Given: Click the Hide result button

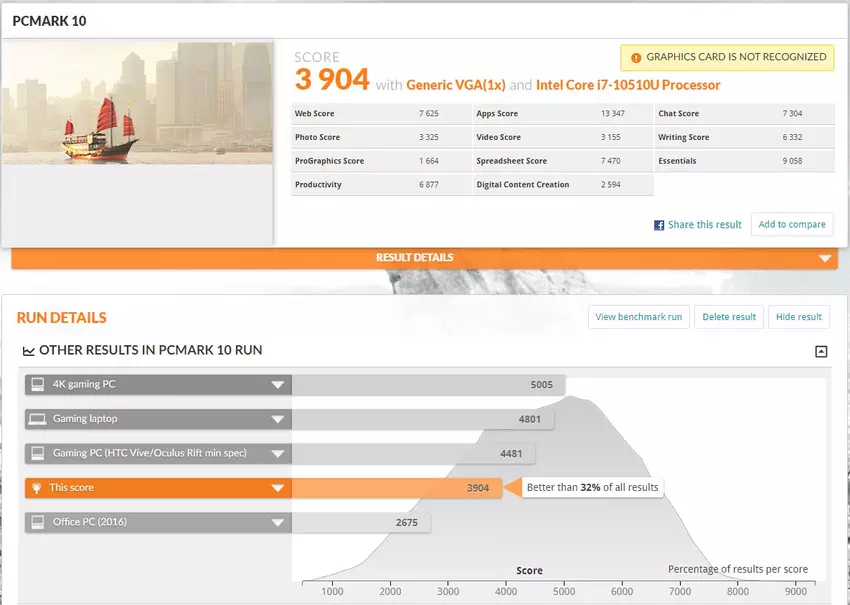Looking at the screenshot, I should (798, 317).
